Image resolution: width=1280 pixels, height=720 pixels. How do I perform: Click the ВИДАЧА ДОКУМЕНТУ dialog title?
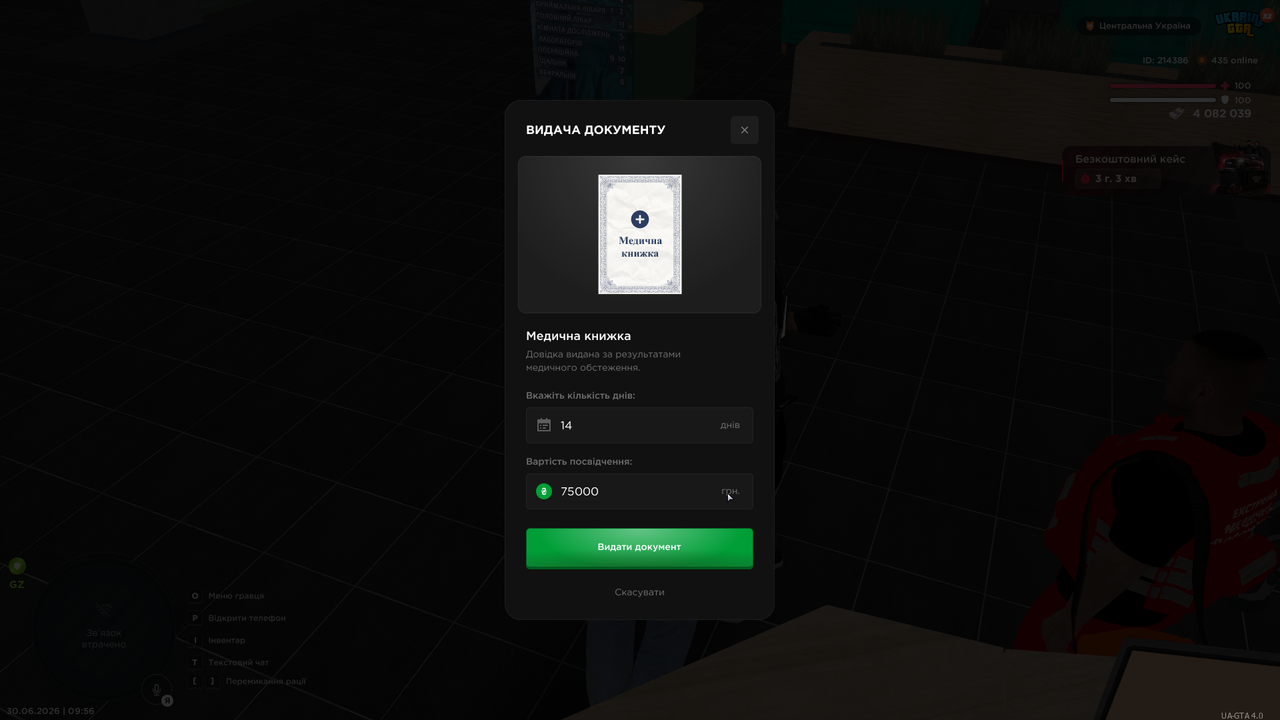coord(595,130)
